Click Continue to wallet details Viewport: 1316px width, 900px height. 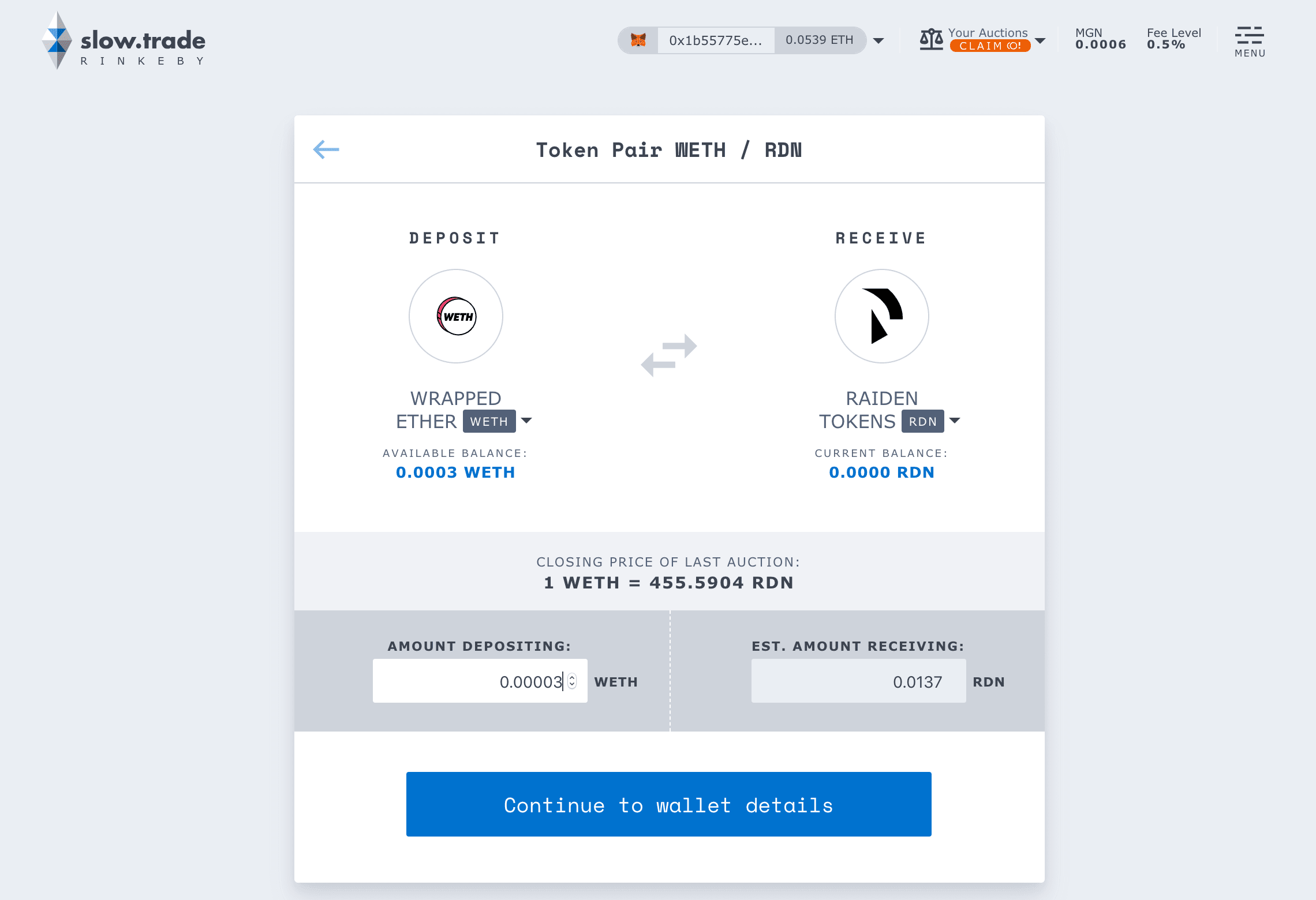668,804
